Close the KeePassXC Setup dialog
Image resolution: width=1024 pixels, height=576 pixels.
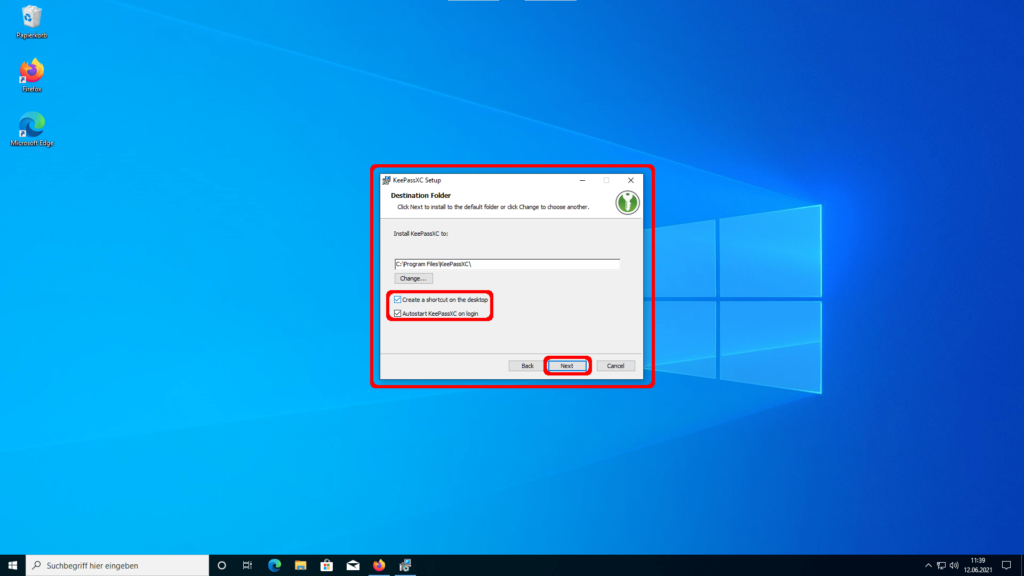click(630, 180)
